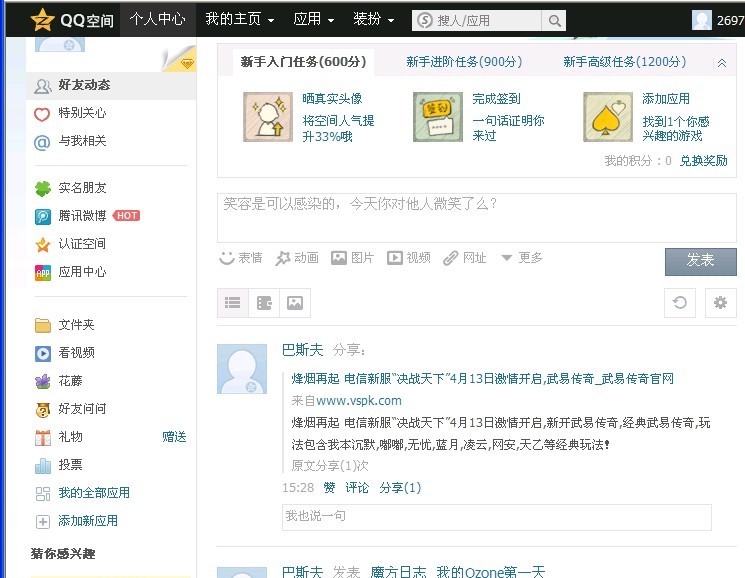Click the 与我相关 @ icon
745x578 pixels.
[42, 142]
